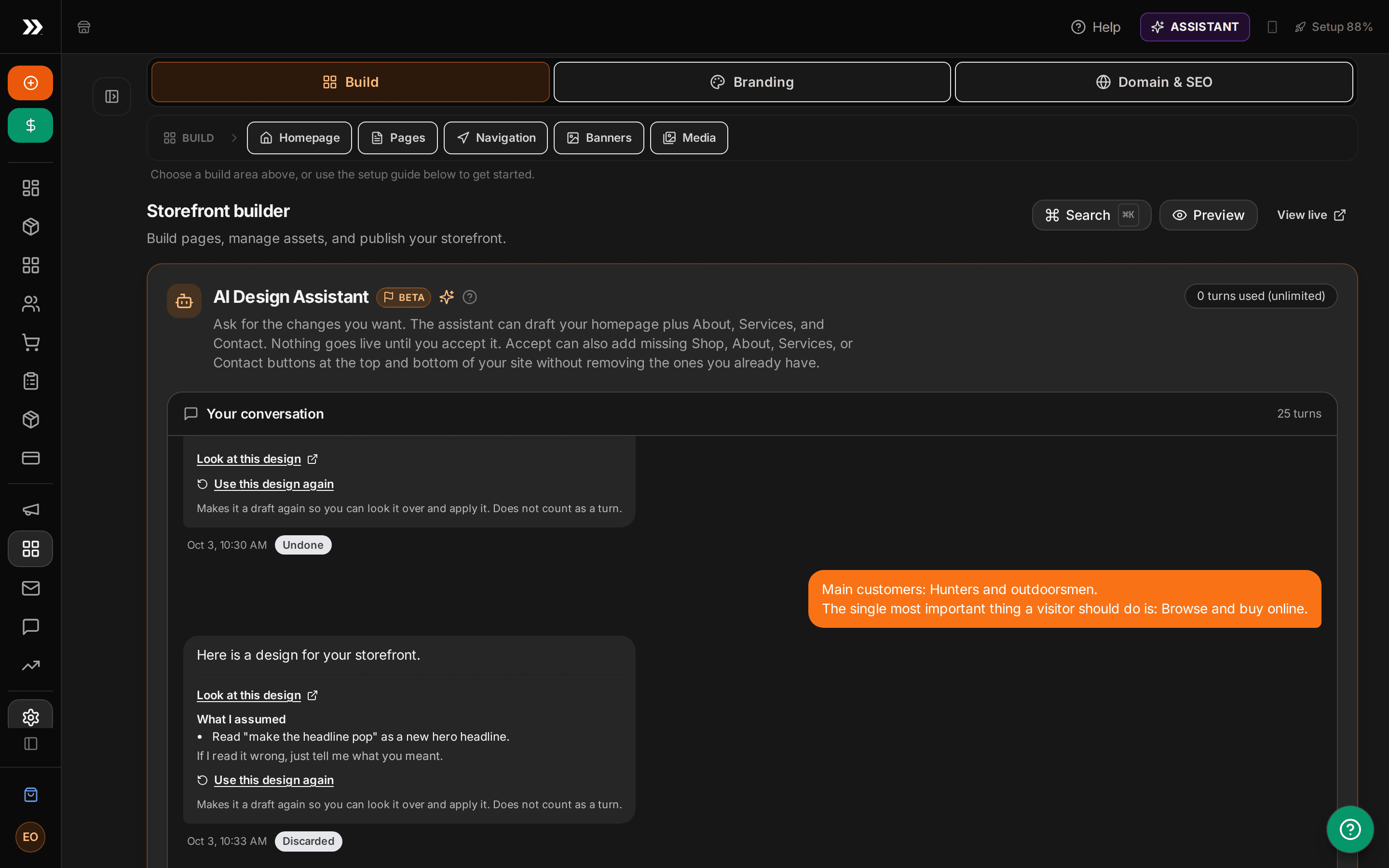Click the orange plus create button

pos(30,82)
